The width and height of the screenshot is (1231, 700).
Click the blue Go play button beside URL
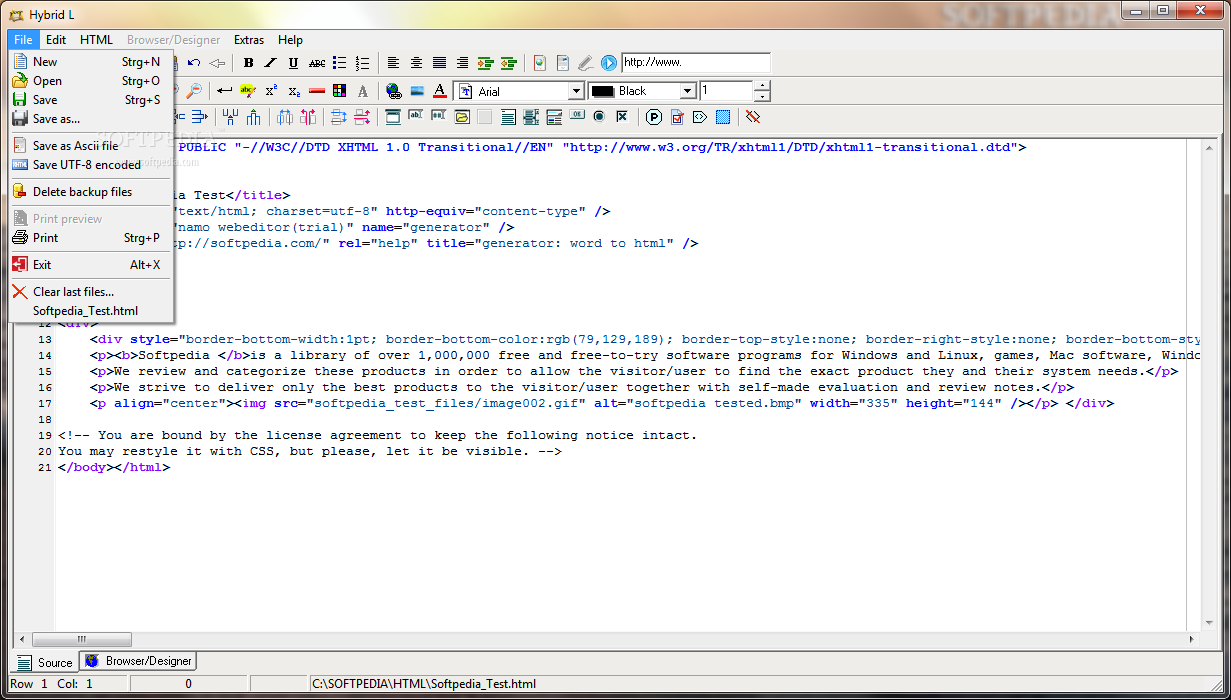tap(609, 63)
